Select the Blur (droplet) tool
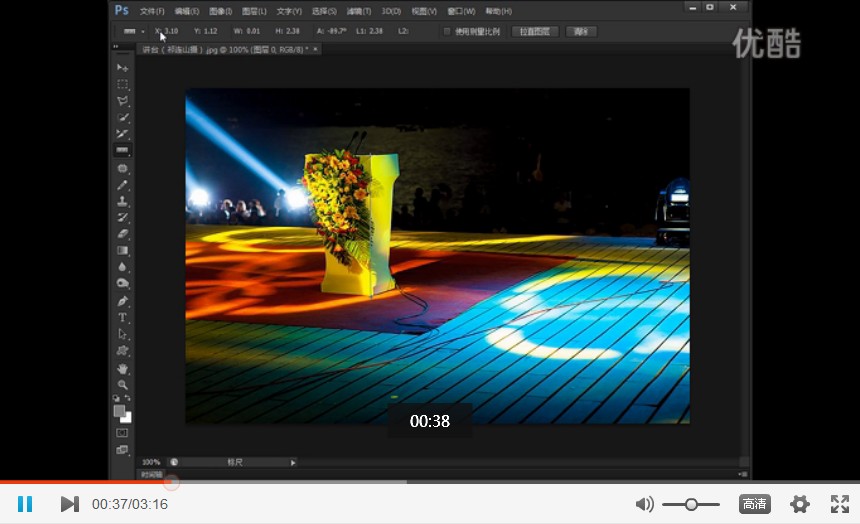860x524 pixels. coord(122,267)
